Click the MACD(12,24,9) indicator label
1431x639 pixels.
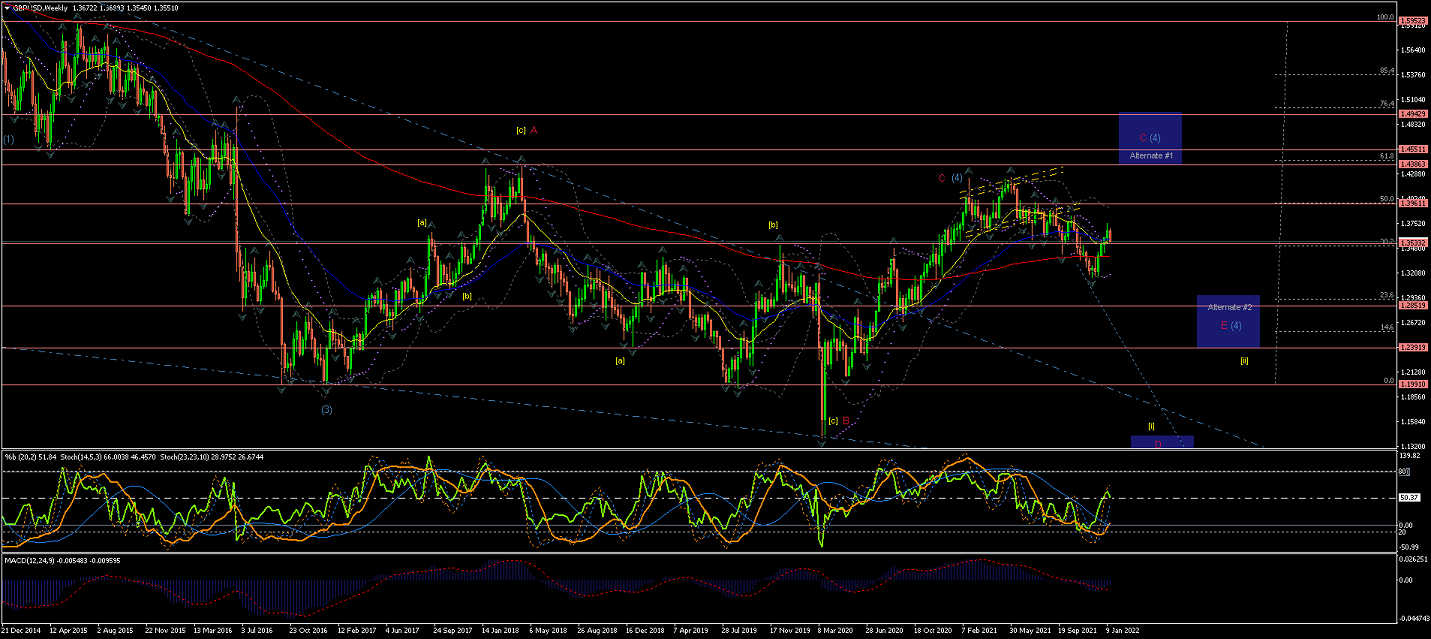[30, 563]
